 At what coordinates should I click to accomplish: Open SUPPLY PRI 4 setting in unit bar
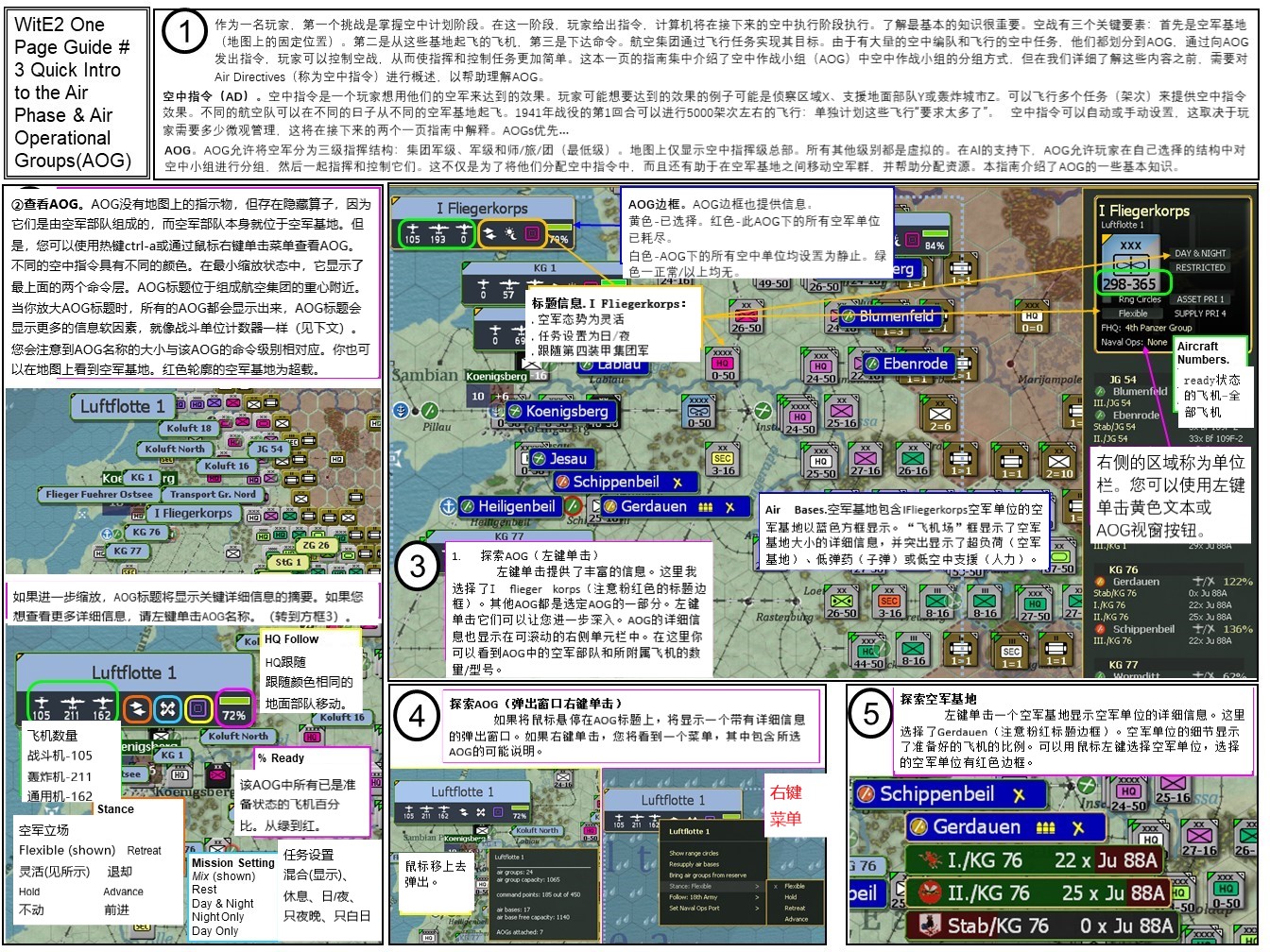pyautogui.click(x=1200, y=314)
